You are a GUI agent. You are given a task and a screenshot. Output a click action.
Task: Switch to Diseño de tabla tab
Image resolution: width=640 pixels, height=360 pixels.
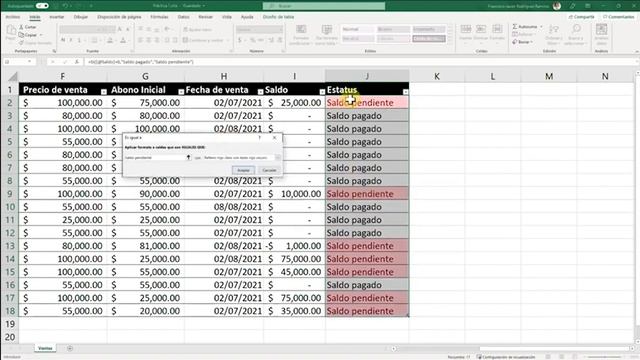pyautogui.click(x=278, y=17)
